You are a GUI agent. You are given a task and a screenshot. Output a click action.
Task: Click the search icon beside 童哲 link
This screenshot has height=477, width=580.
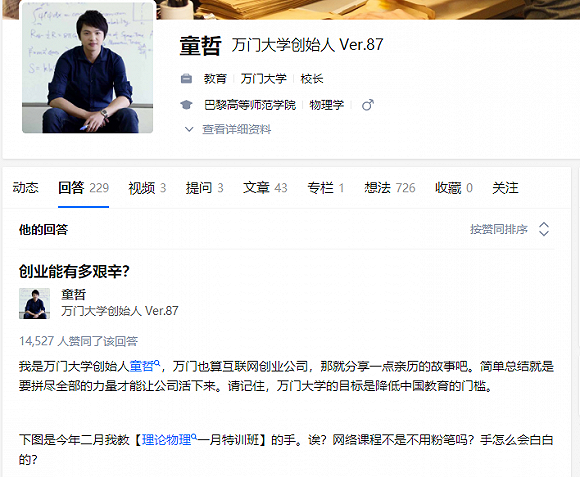coord(157,363)
